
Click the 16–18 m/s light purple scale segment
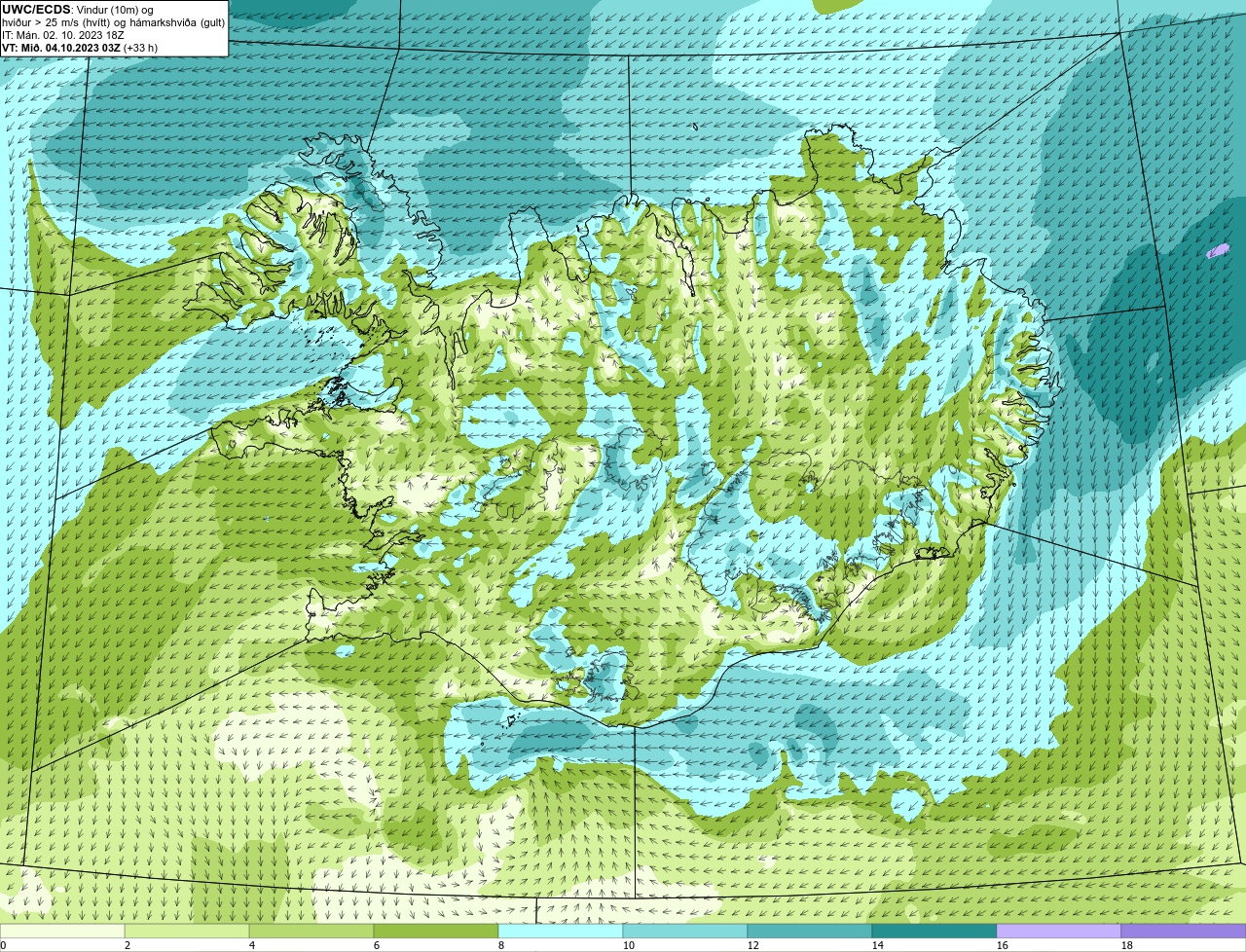(1059, 931)
